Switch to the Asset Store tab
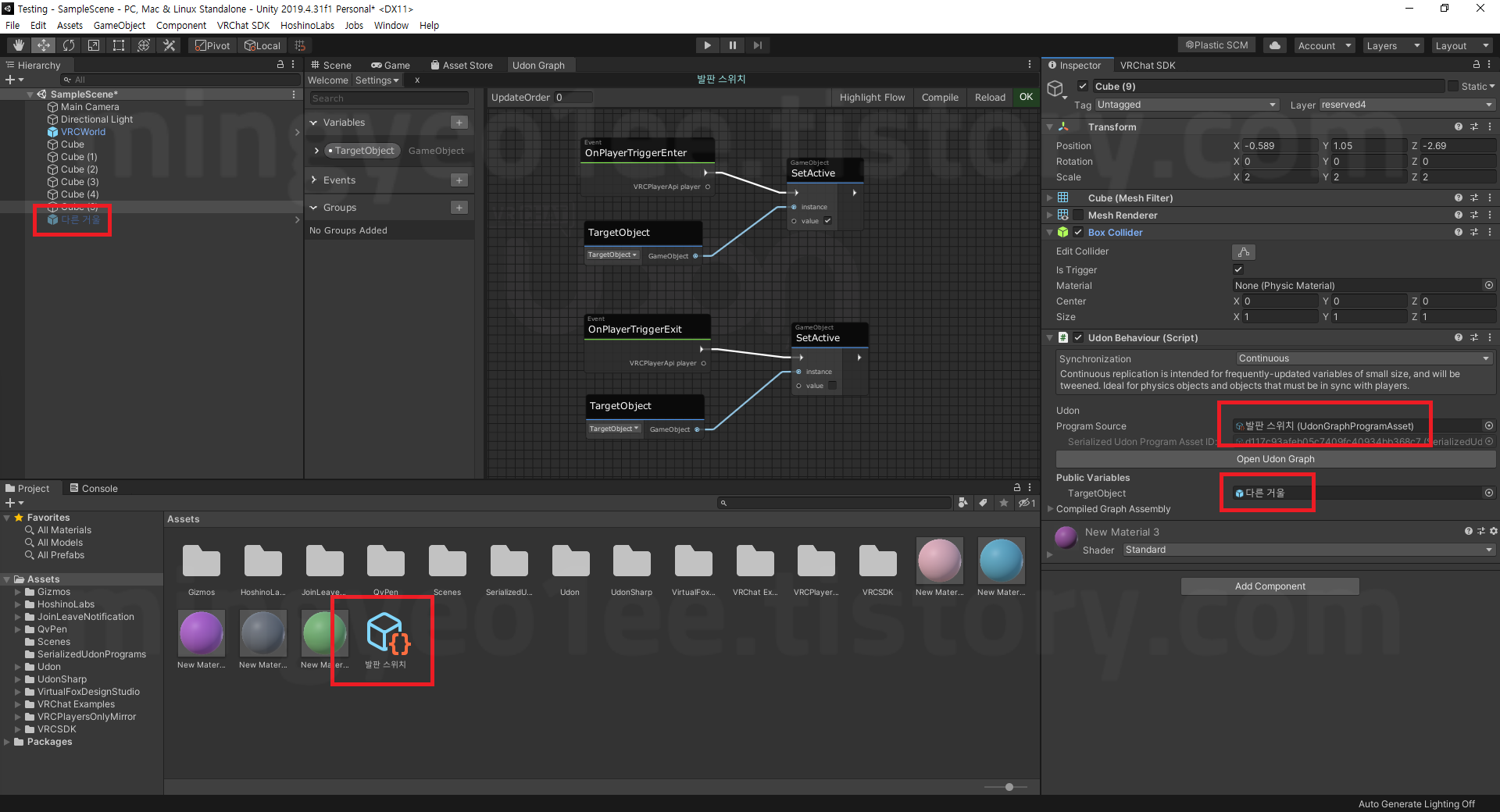This screenshot has width=1500, height=812. pos(462,65)
